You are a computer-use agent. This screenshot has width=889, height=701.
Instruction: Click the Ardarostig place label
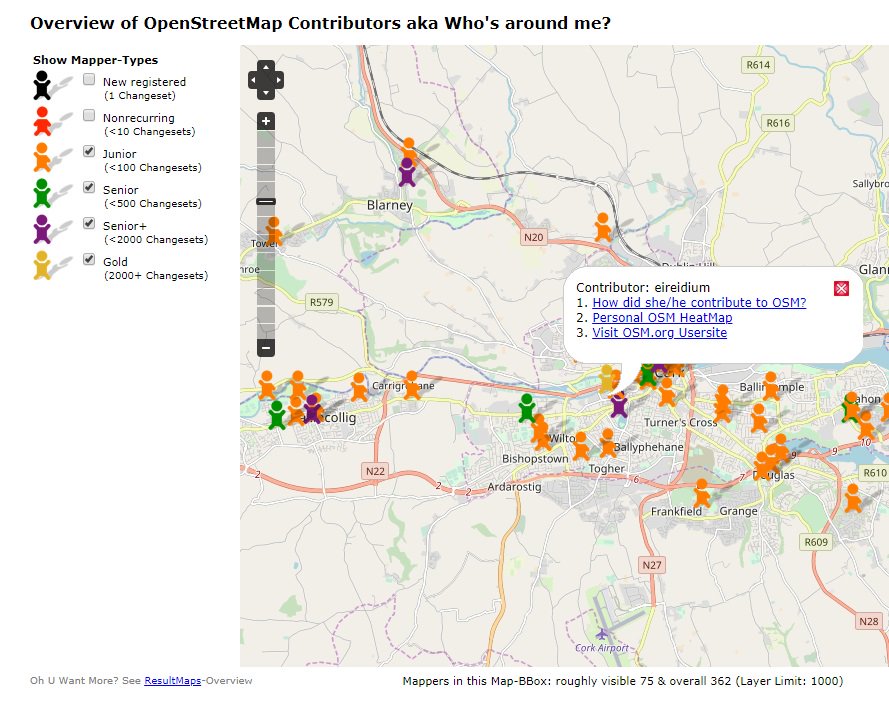pyautogui.click(x=514, y=487)
